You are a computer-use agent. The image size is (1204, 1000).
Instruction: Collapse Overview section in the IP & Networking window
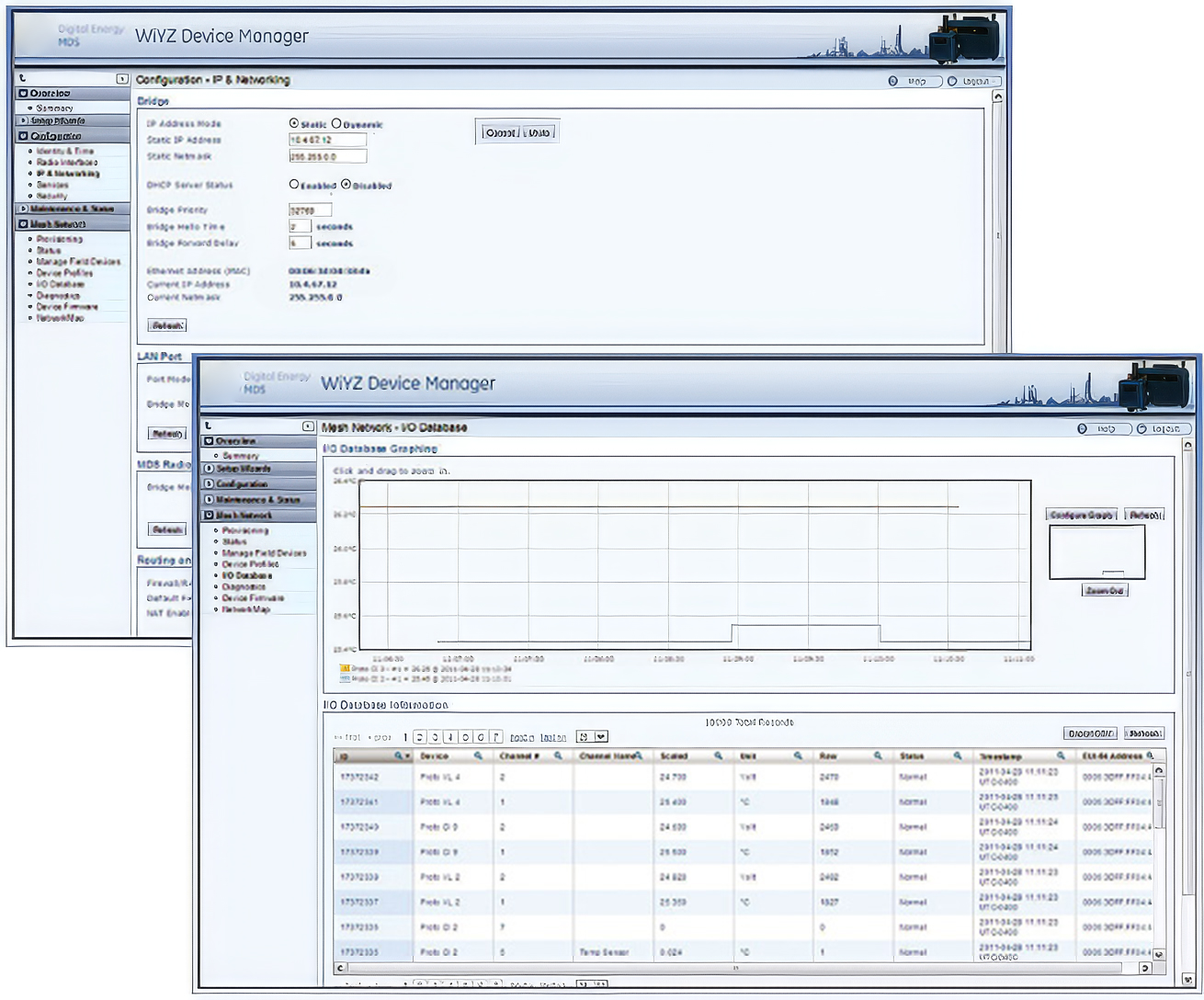point(24,93)
